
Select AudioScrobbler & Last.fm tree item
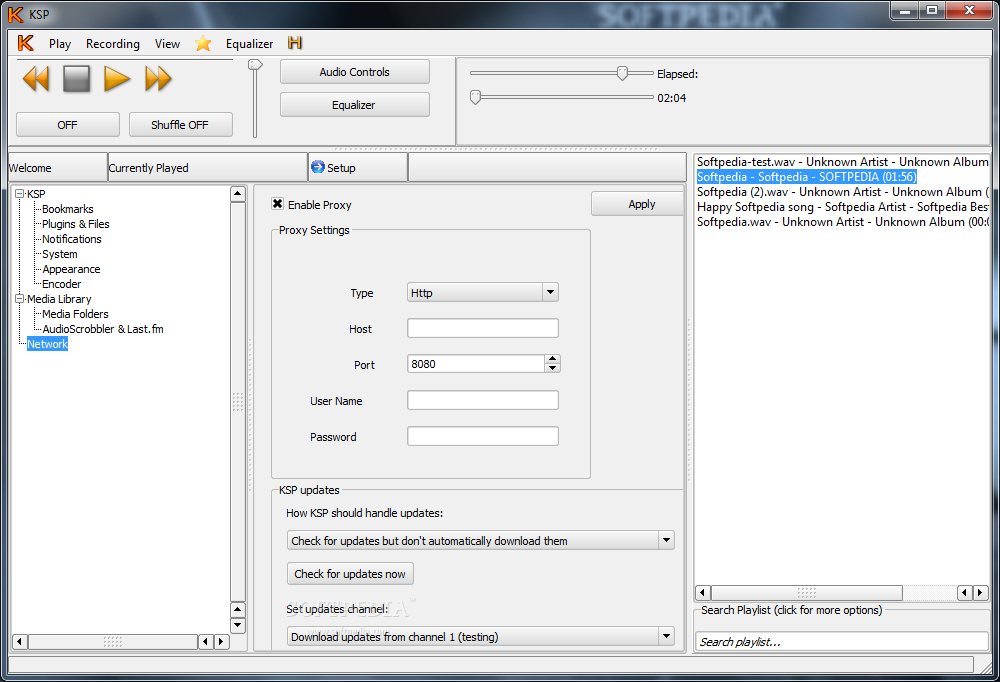(x=103, y=329)
